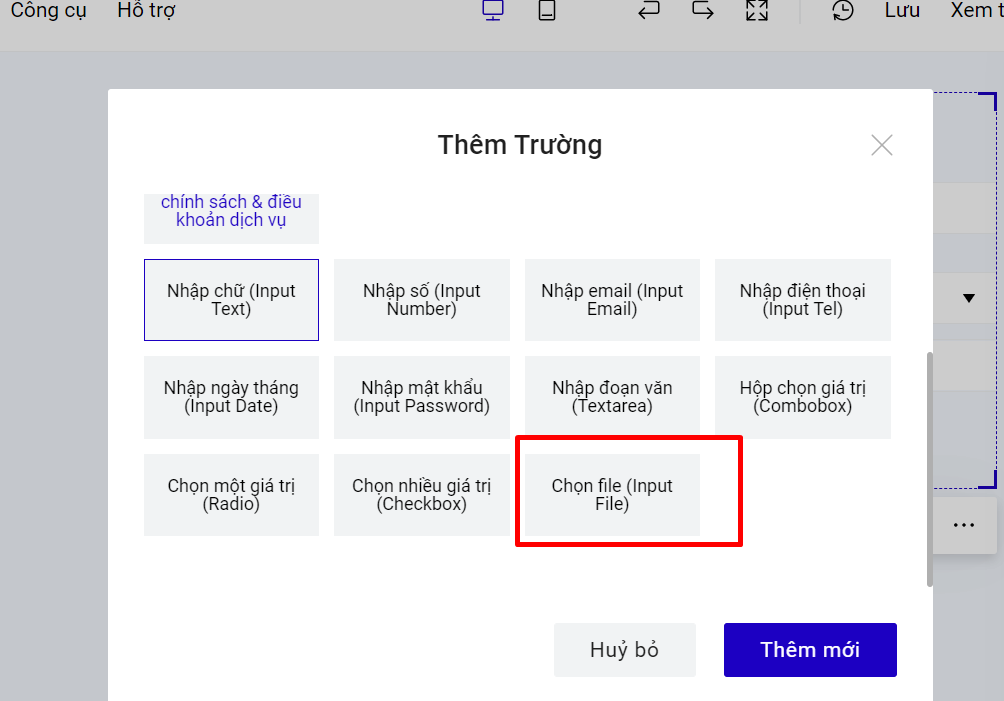Select Hộp chọn giá trị (Combobox) field

(x=802, y=398)
